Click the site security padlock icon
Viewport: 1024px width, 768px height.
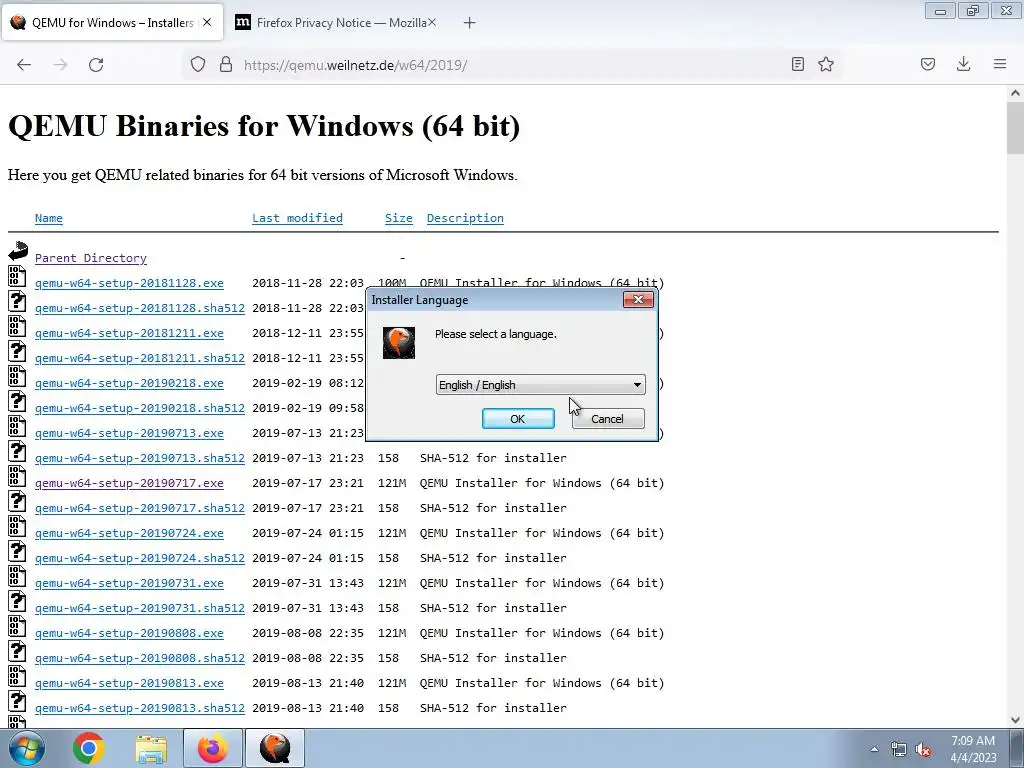click(226, 64)
